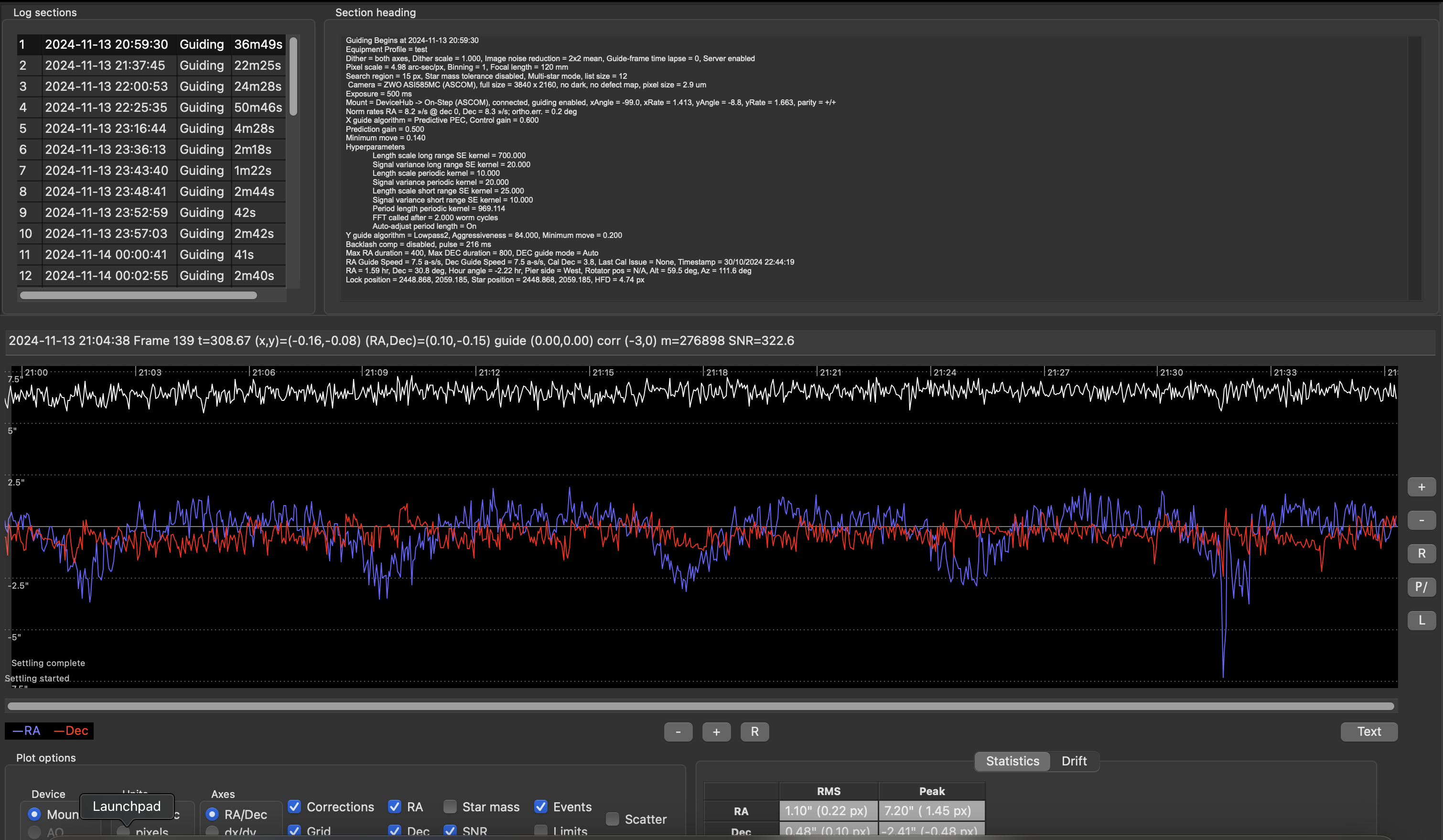The height and width of the screenshot is (840, 1443).
Task: Click horizontal zoom out minus button below graph
Action: tap(678, 732)
